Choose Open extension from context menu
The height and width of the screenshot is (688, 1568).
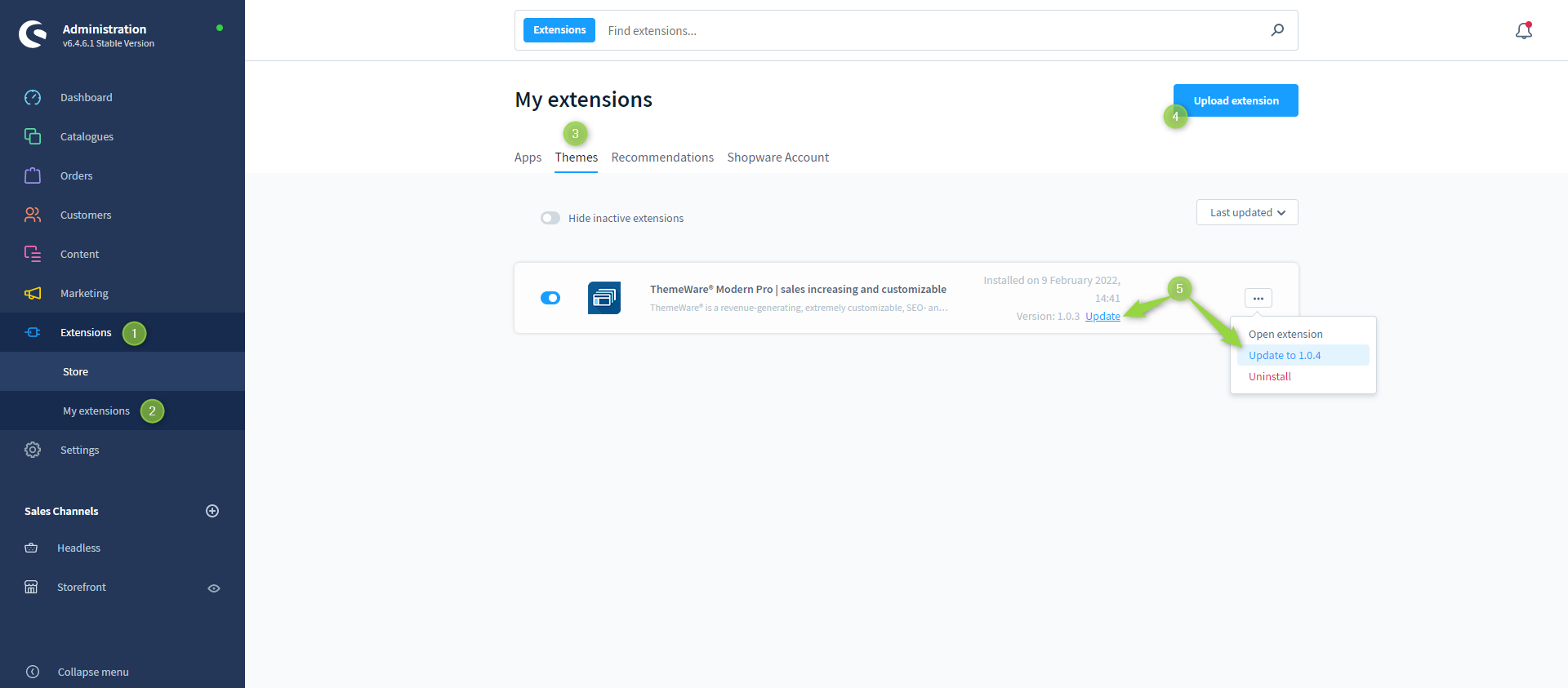pos(1303,334)
